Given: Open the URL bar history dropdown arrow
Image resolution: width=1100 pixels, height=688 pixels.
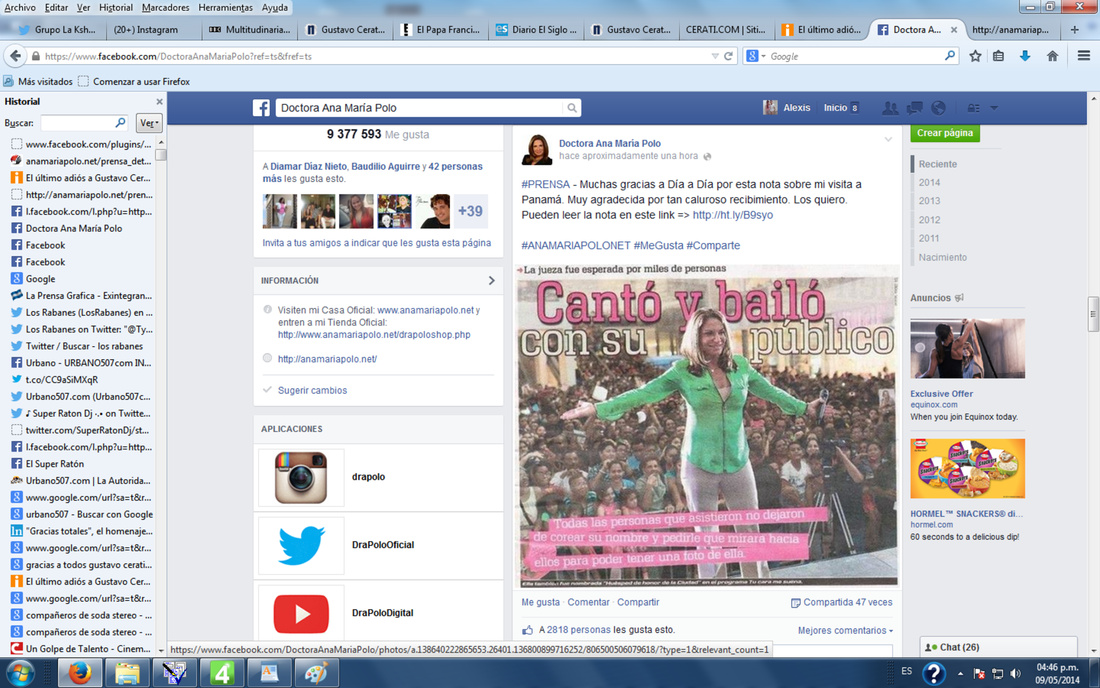Looking at the screenshot, I should pos(715,56).
